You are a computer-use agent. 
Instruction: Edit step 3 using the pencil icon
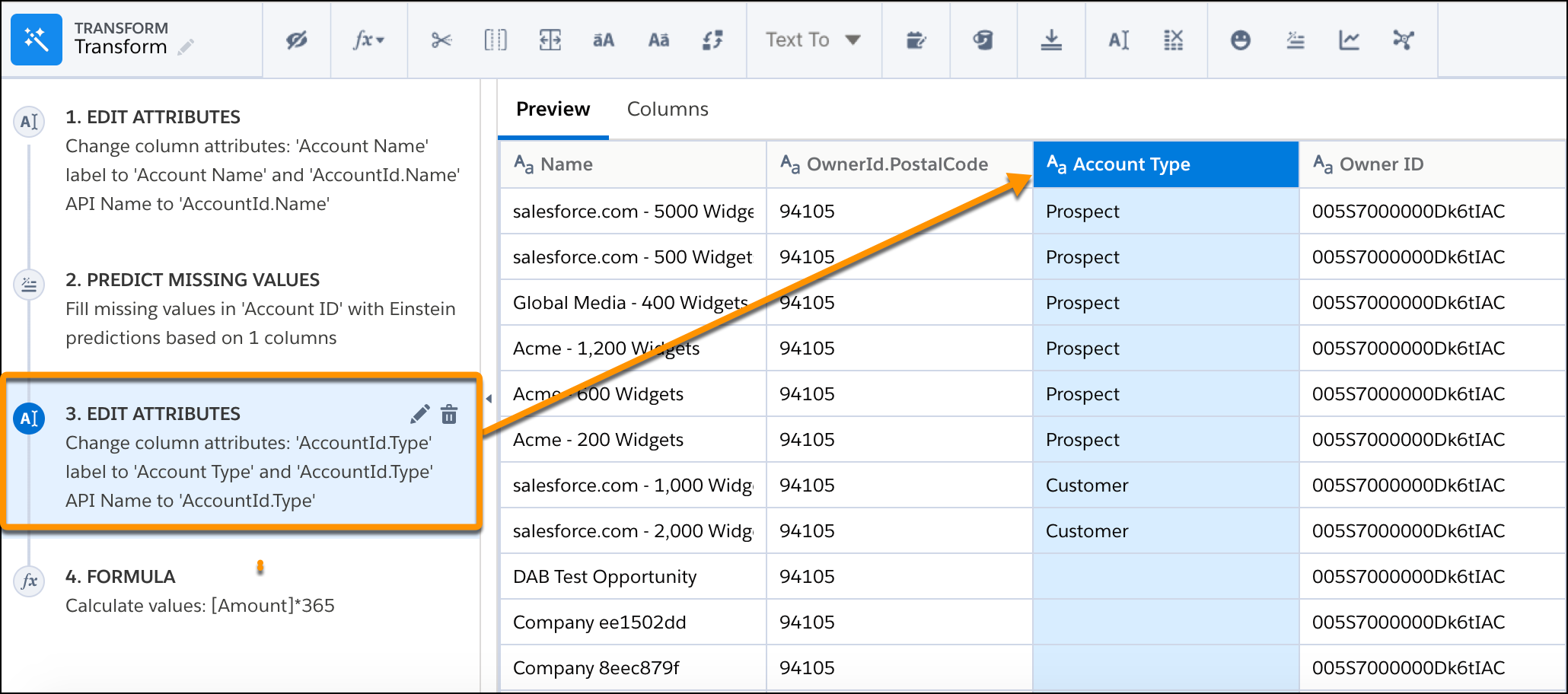point(419,415)
